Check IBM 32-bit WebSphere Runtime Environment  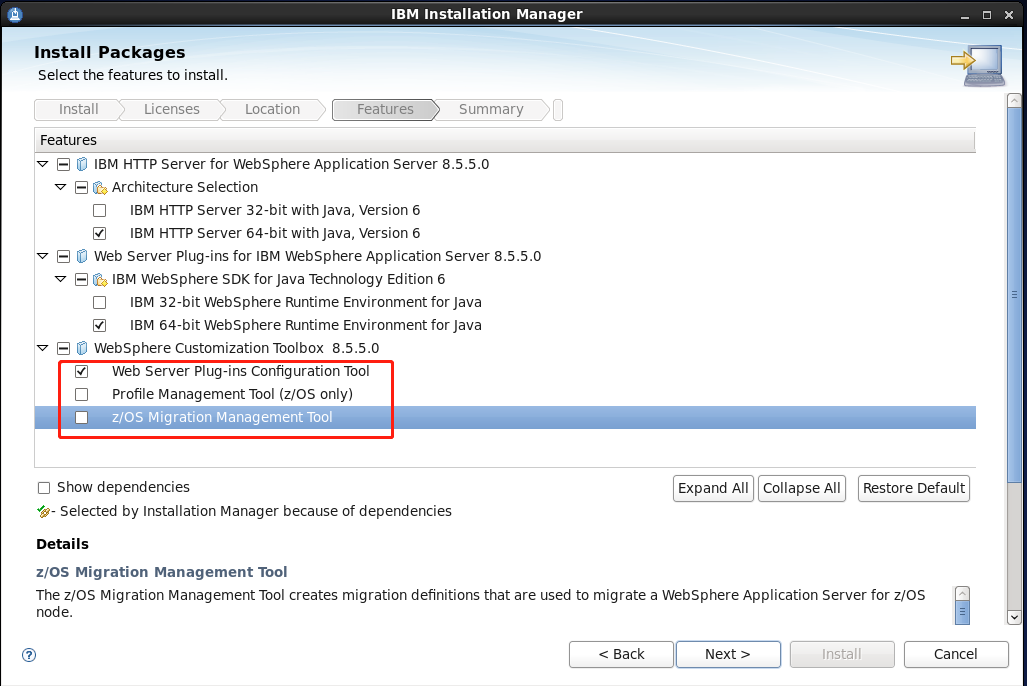[100, 302]
